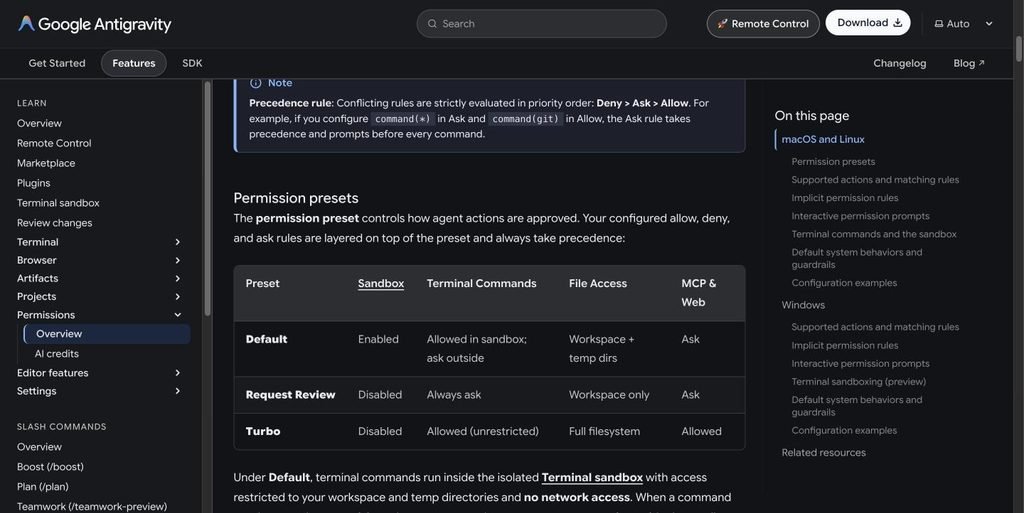Open Teamwork (/teamwork-preview) page
Screen dimensions: 1024x513
92,506
